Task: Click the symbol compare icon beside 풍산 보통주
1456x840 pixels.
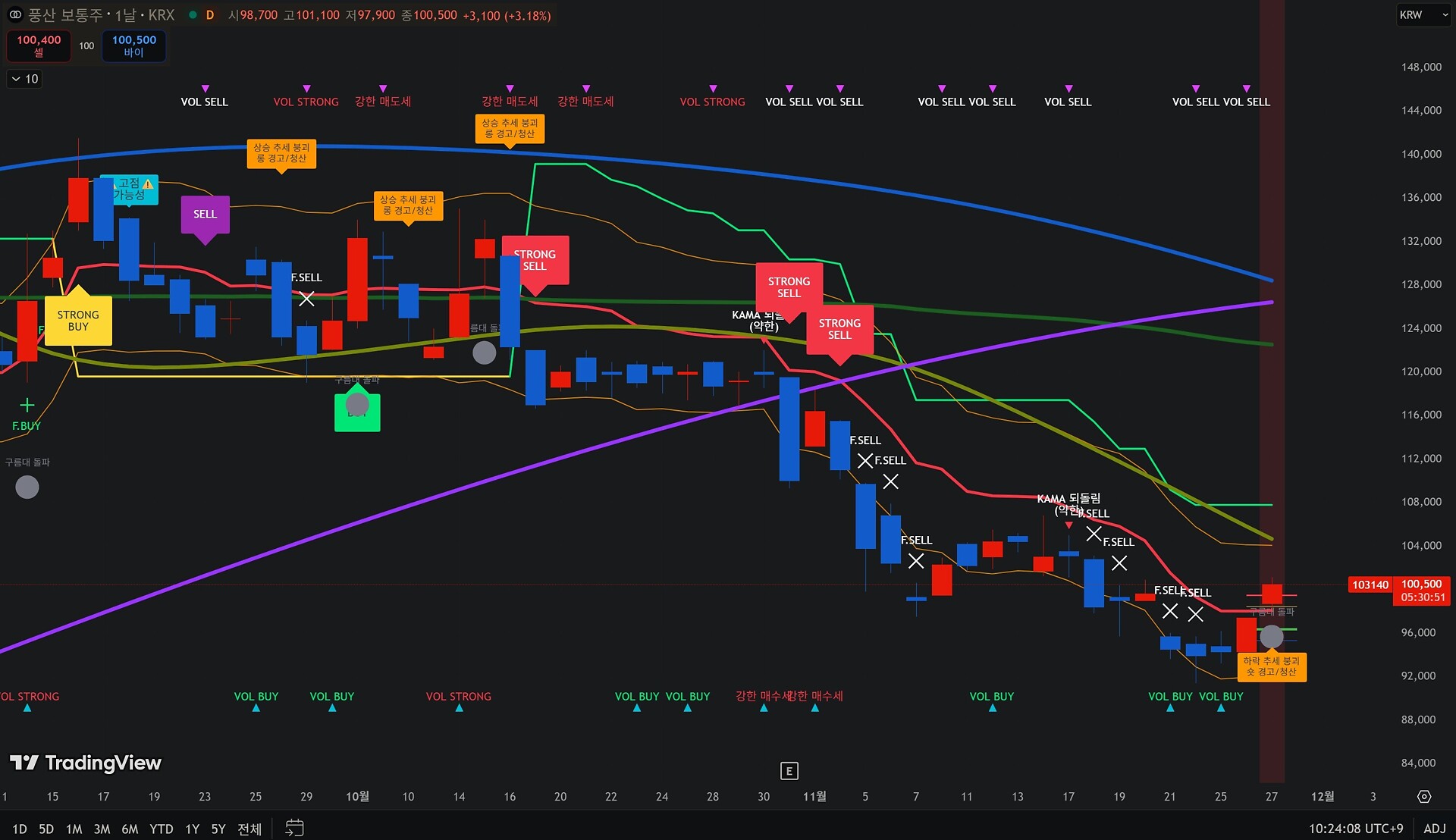Action: 15,14
